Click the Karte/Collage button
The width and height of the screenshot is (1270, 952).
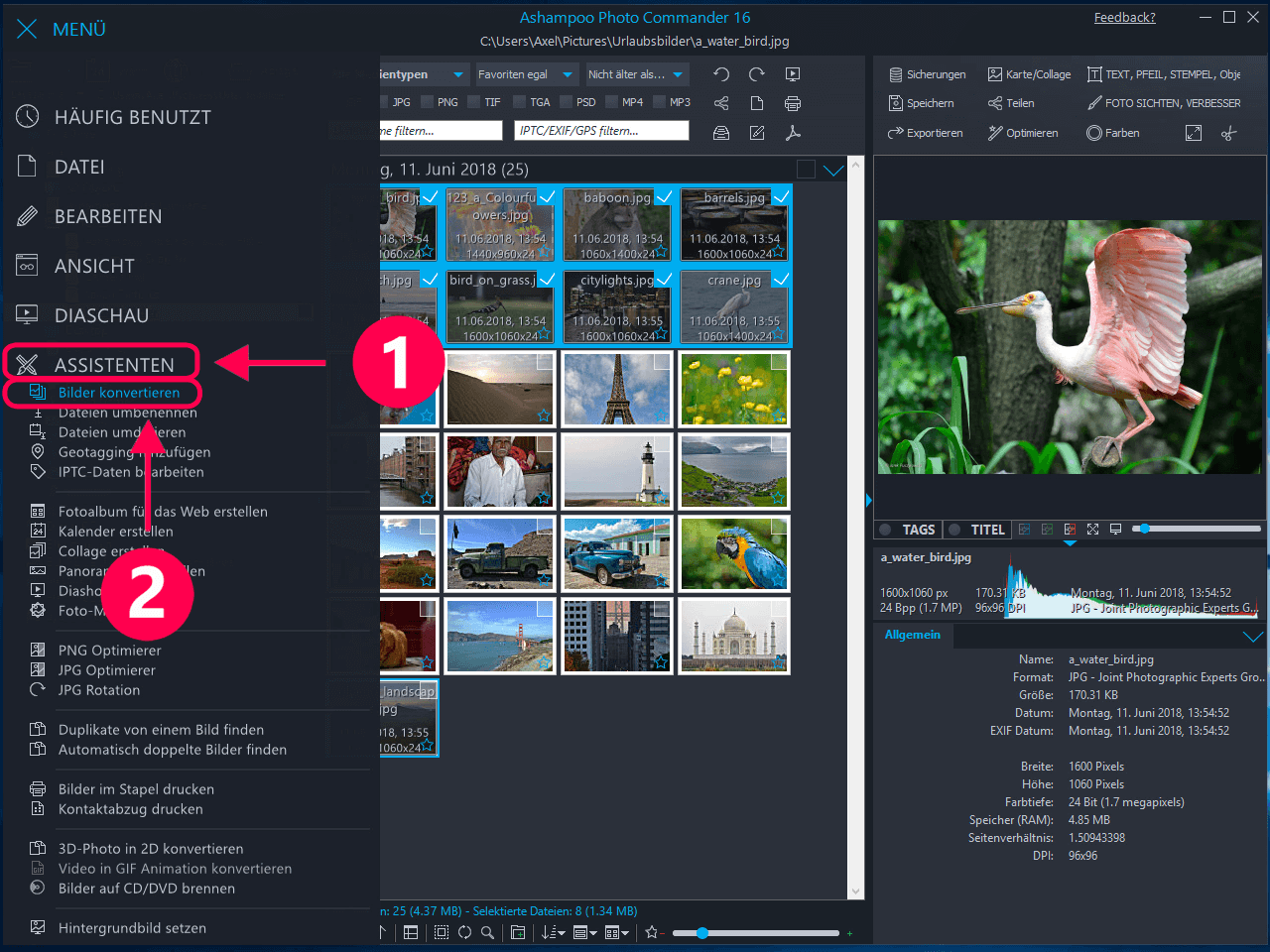click(x=1029, y=74)
